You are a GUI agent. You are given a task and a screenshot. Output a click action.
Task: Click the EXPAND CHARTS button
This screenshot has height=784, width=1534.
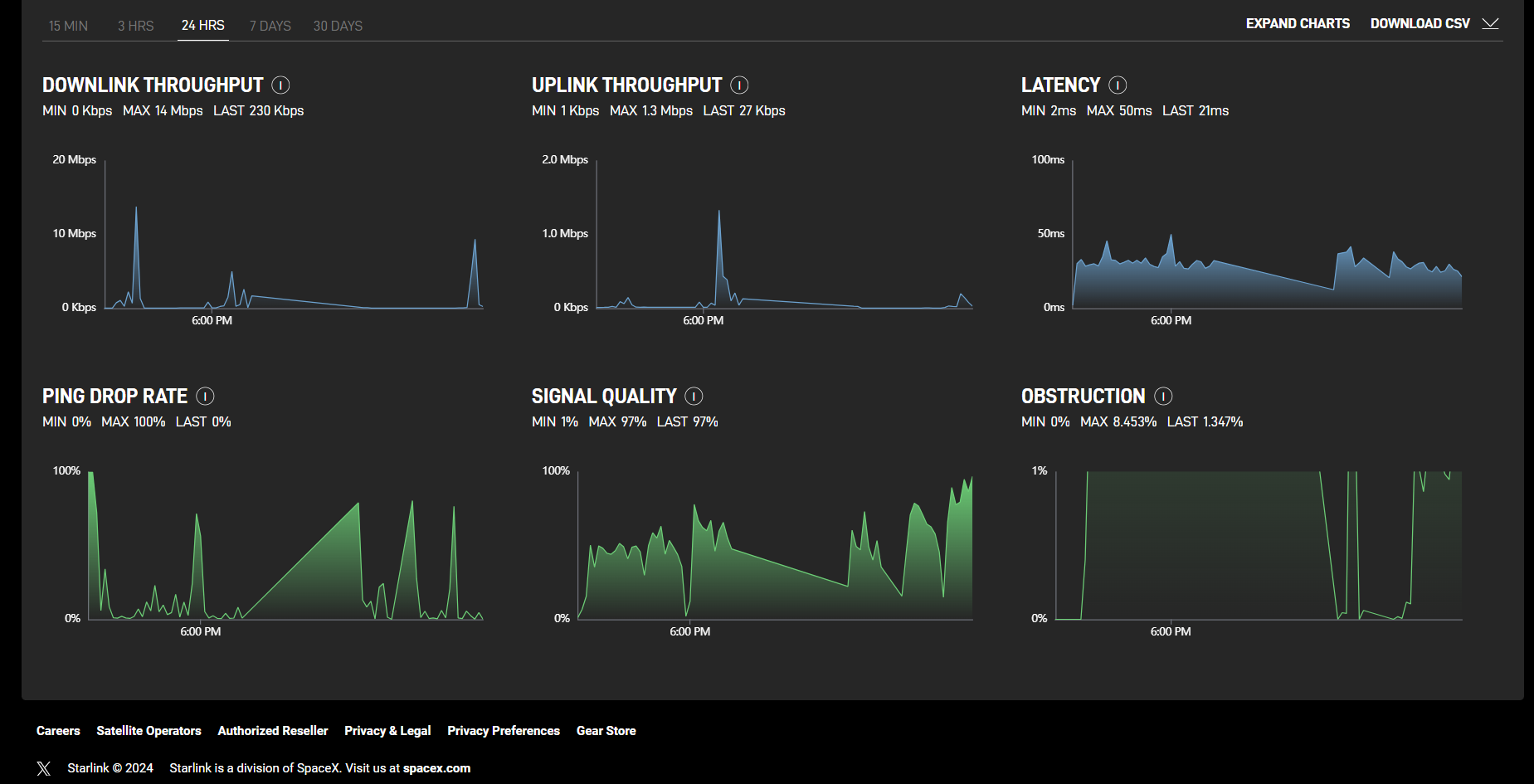click(x=1298, y=23)
